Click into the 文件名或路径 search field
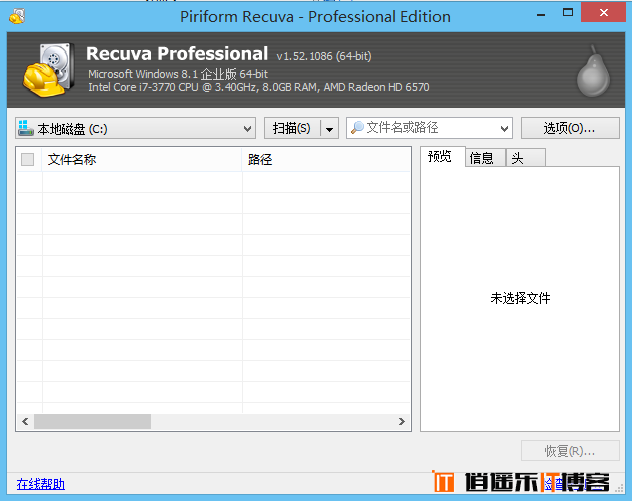The image size is (632, 501). click(x=429, y=128)
